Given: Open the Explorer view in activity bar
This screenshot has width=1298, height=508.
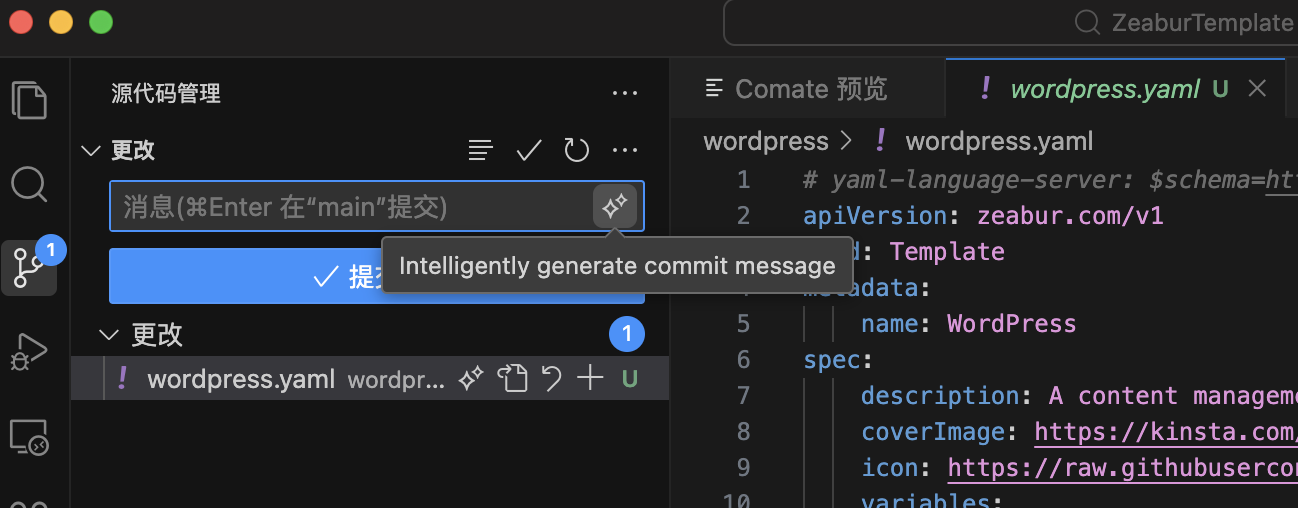Looking at the screenshot, I should pyautogui.click(x=29, y=101).
